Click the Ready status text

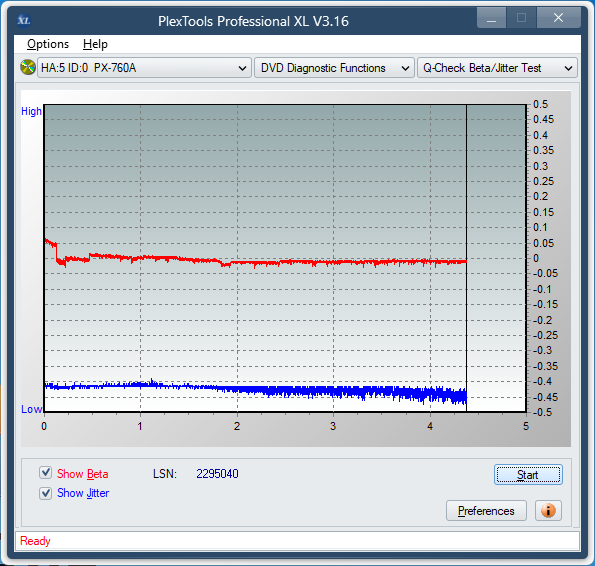[x=35, y=541]
